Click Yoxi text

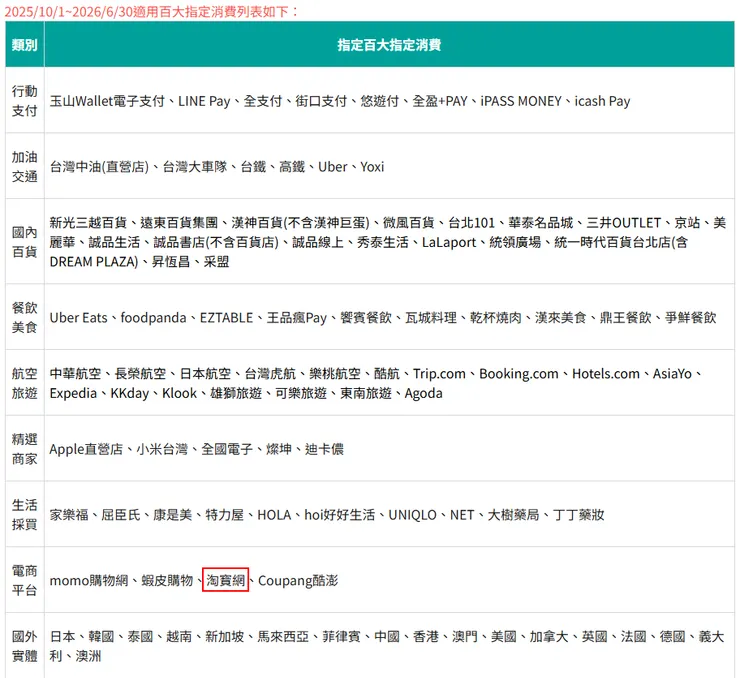[x=372, y=167]
